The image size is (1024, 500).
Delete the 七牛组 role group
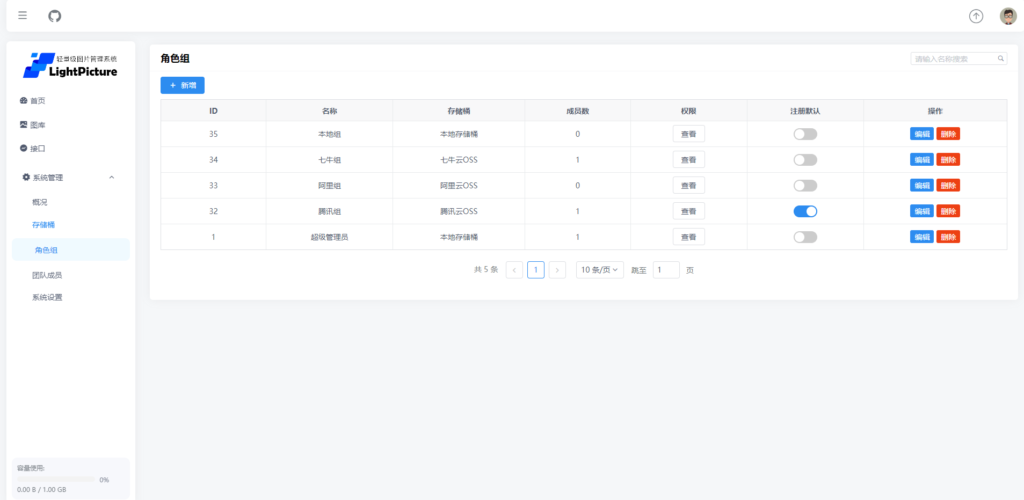pyautogui.click(x=948, y=160)
